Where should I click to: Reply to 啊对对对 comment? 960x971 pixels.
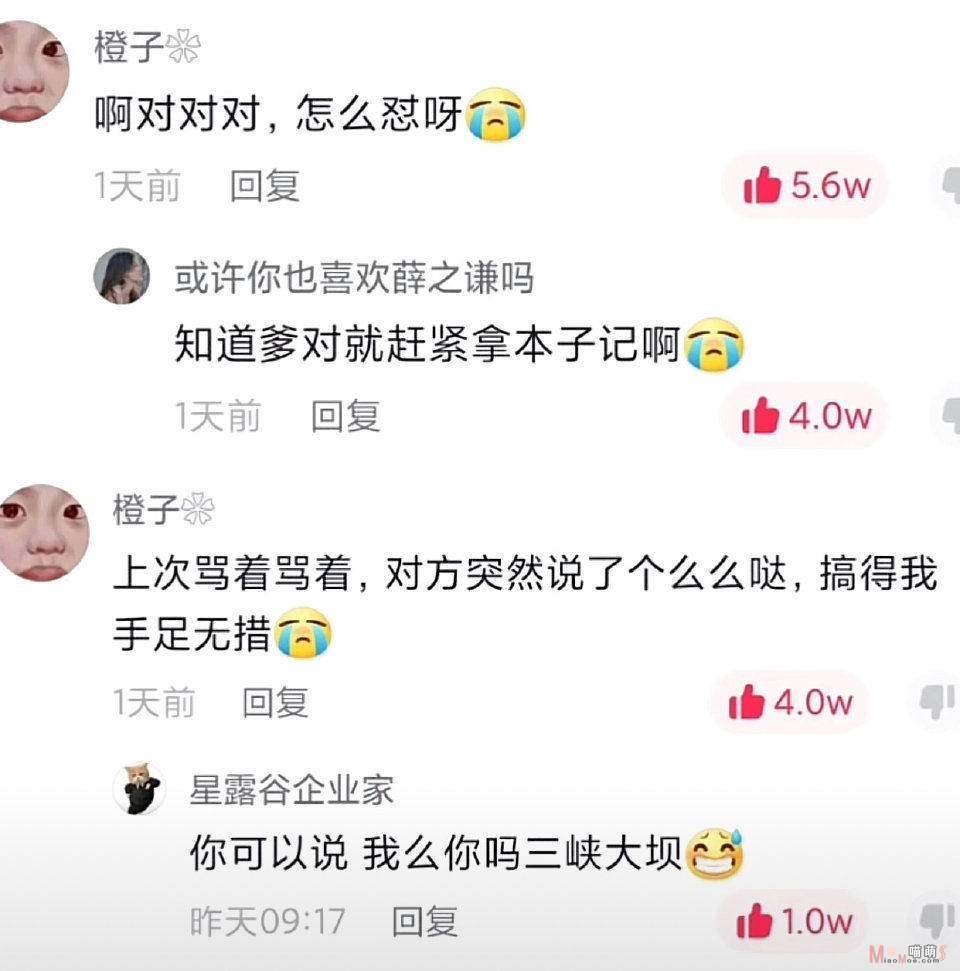point(264,186)
